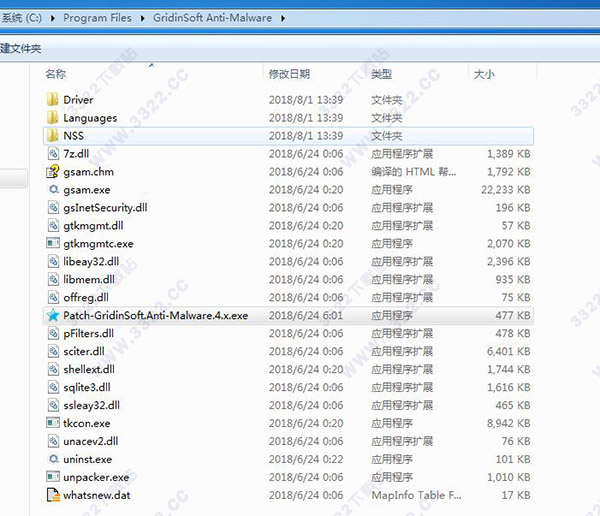This screenshot has width=600, height=516.
Task: Click the gtkmgmtc.exe application icon
Action: coord(53,243)
